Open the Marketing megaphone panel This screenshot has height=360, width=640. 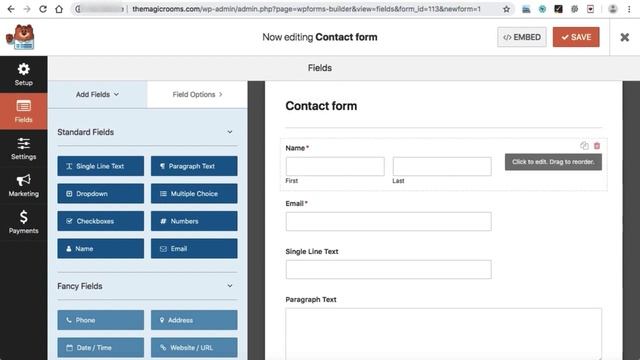tap(24, 185)
